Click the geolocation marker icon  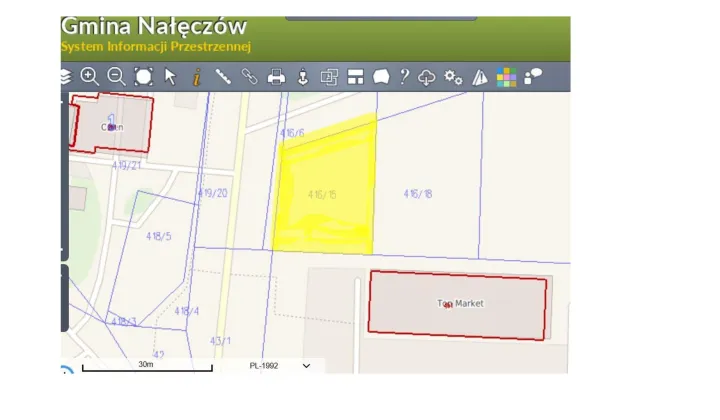(303, 77)
